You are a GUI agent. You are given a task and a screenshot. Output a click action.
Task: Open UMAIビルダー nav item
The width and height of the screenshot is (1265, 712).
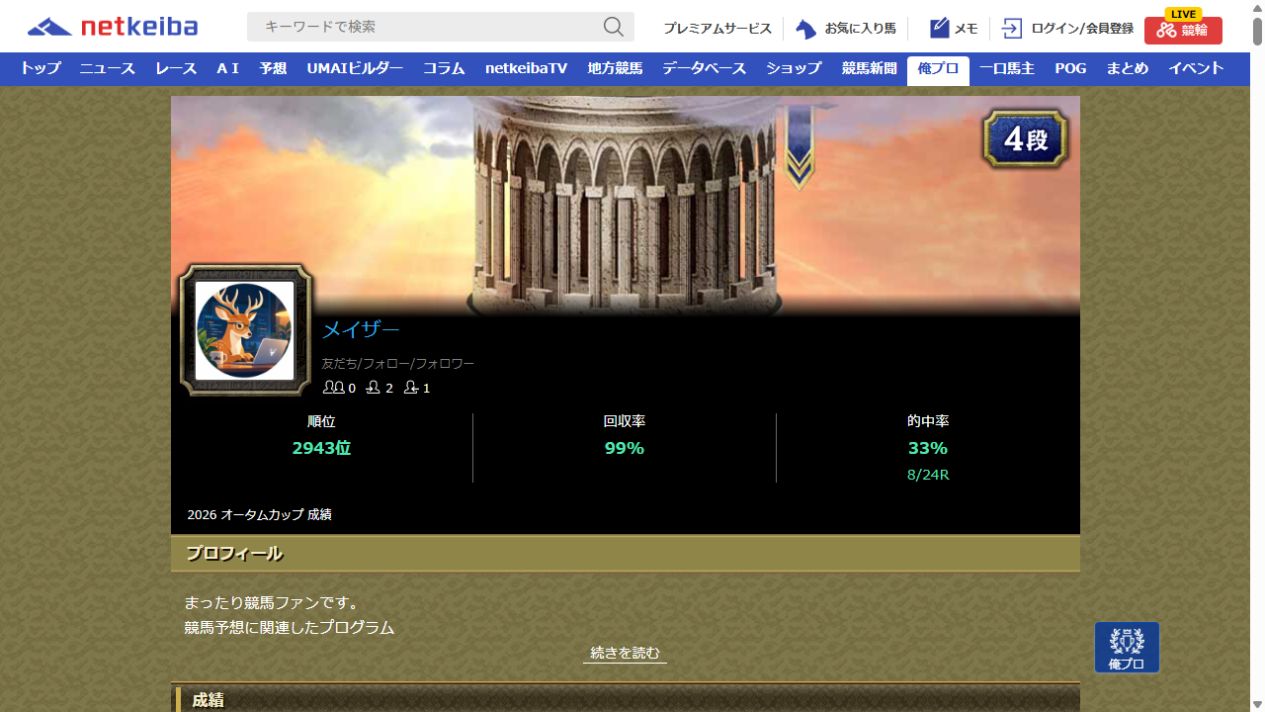click(355, 69)
